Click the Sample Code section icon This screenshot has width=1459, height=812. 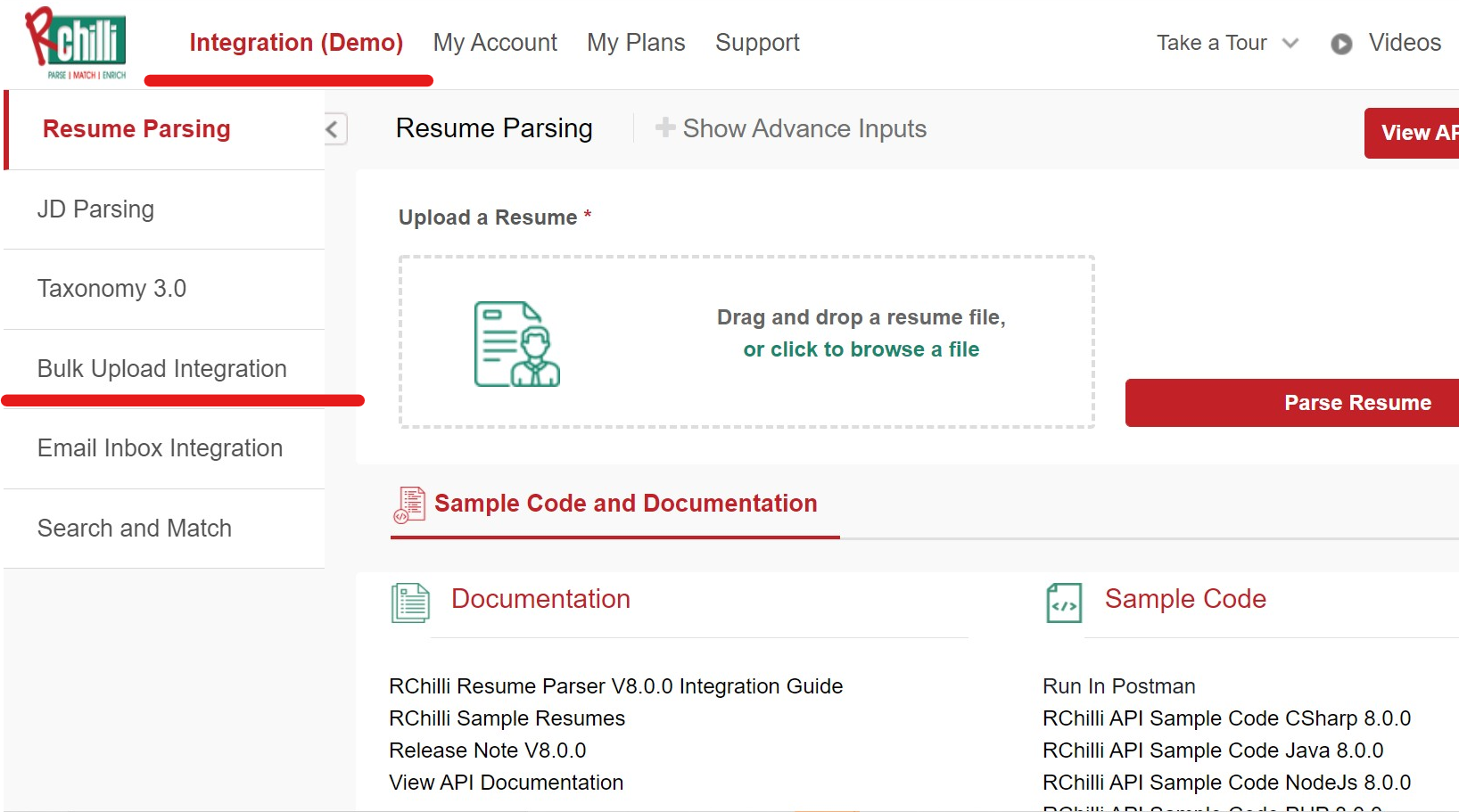[x=1064, y=603]
